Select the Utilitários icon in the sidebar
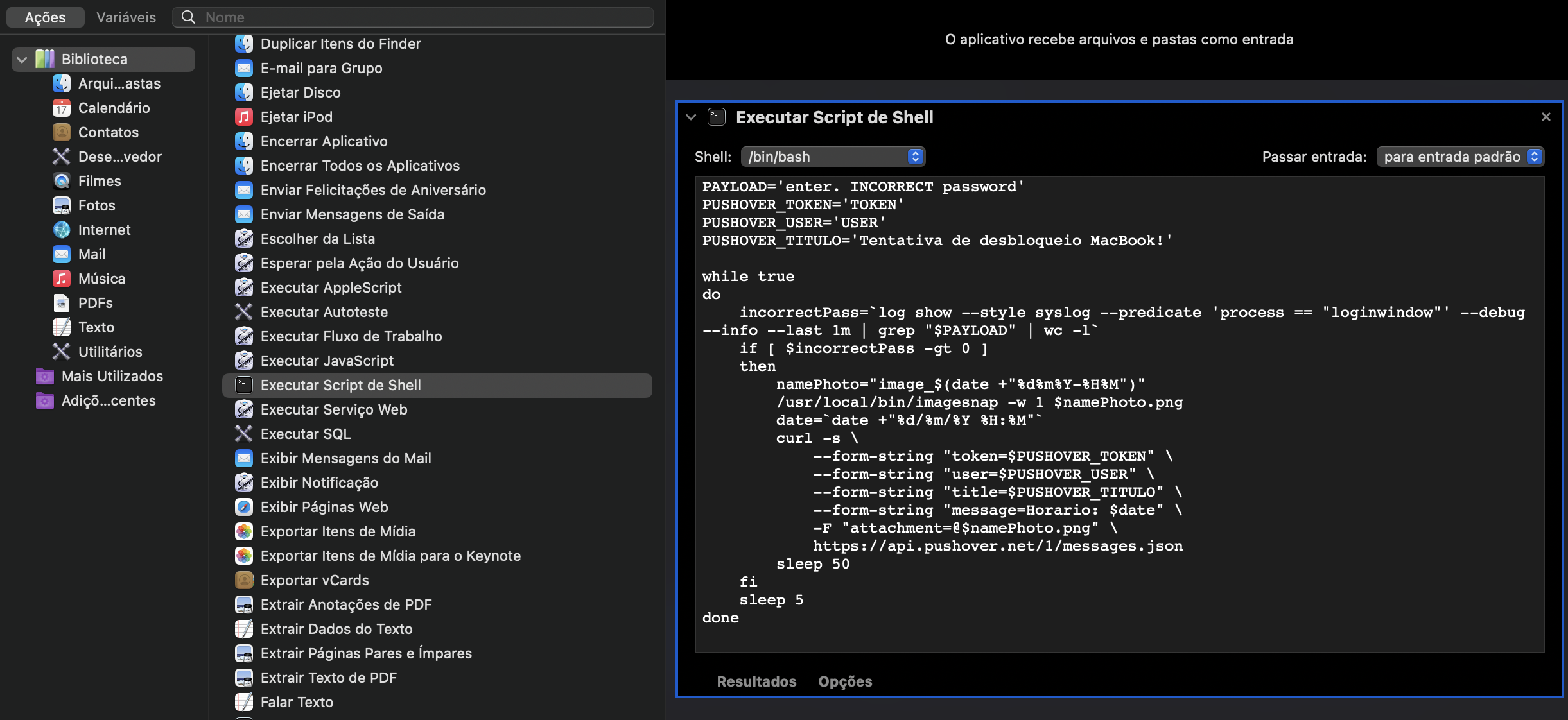 [61, 351]
